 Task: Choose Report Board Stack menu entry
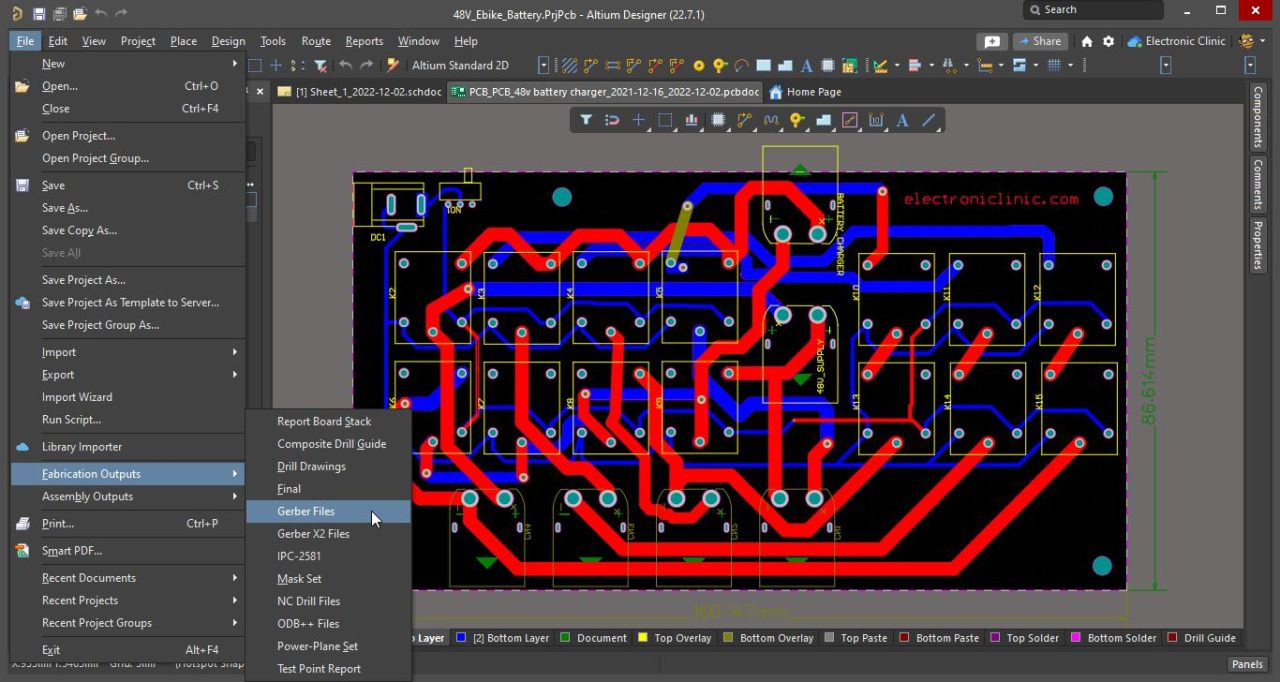pos(328,421)
